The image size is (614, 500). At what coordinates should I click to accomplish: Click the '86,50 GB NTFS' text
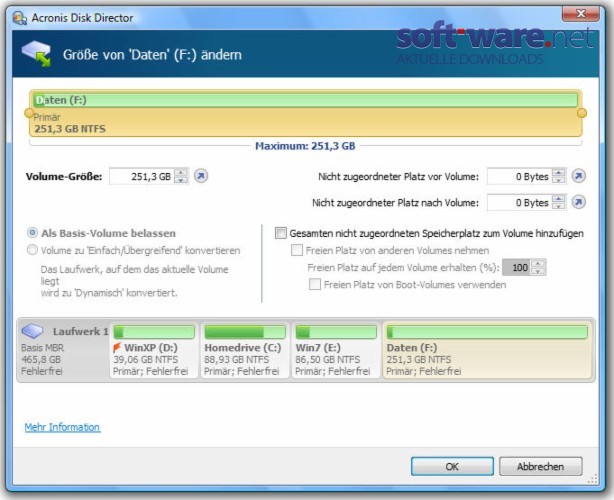(x=327, y=359)
